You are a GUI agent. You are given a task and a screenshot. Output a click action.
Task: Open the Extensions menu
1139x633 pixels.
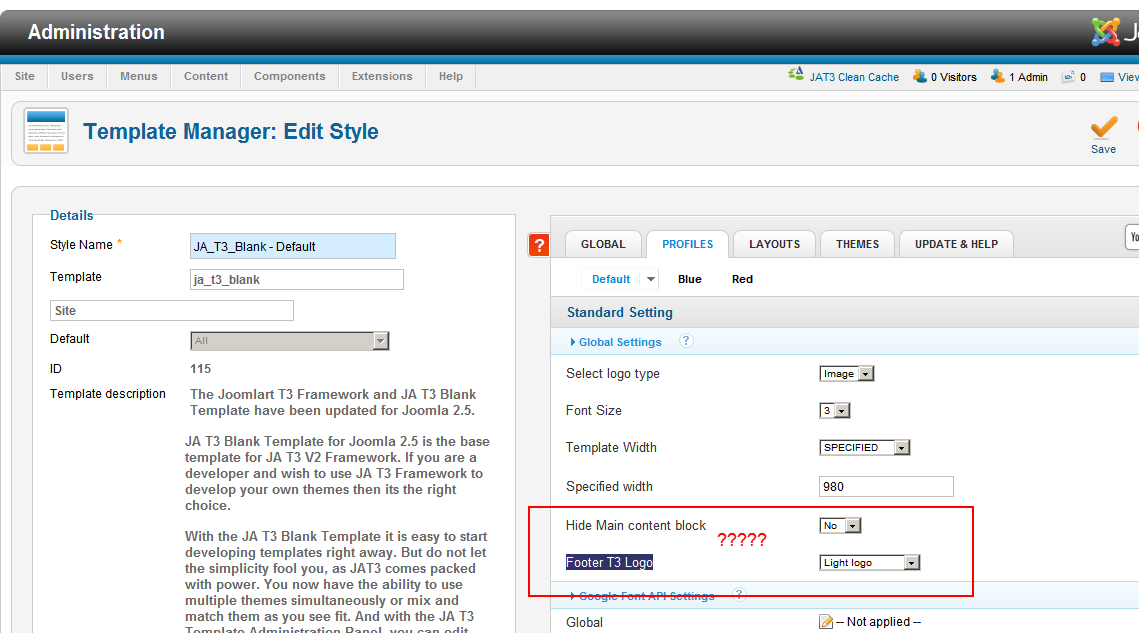382,76
